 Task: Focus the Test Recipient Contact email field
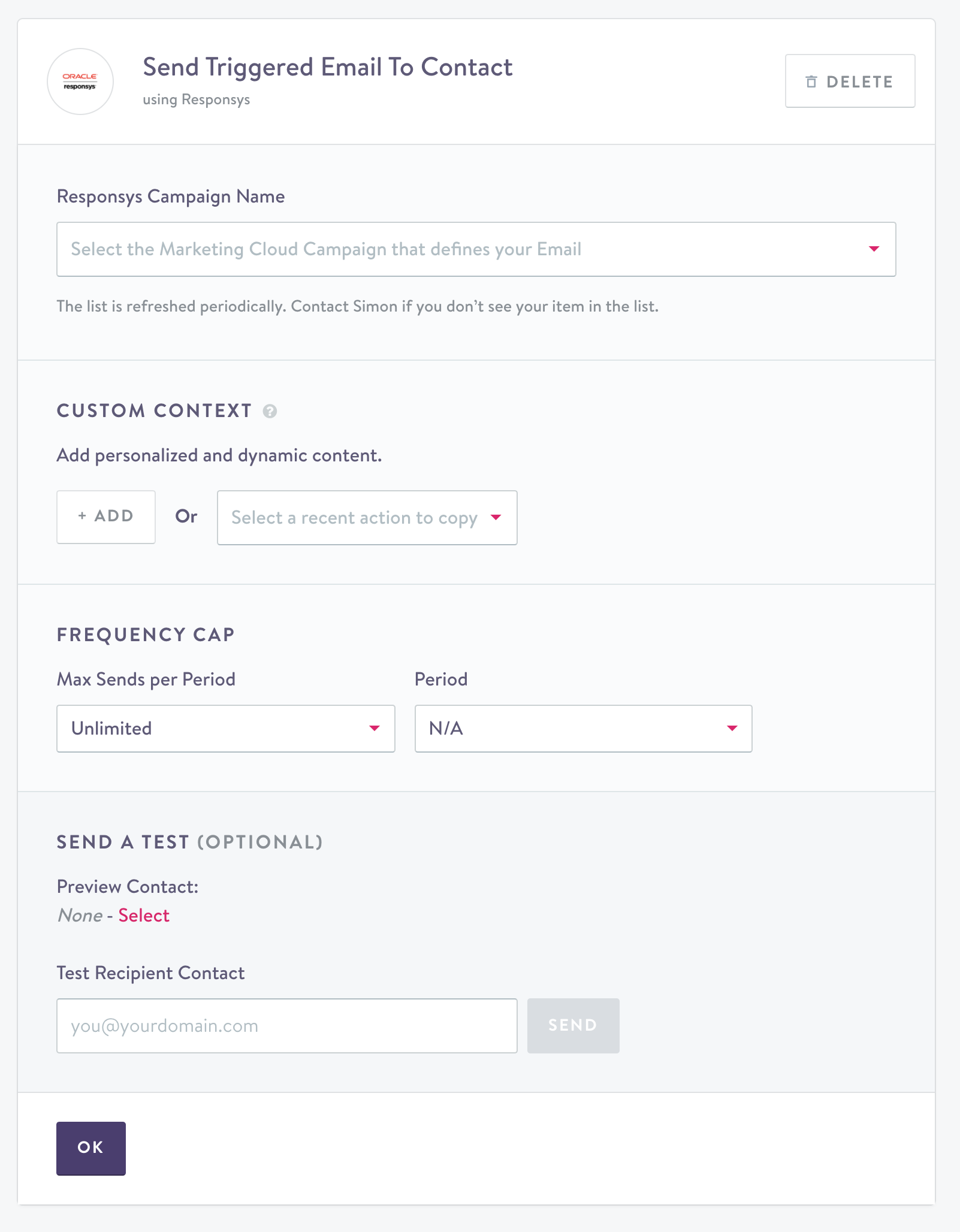(286, 1026)
